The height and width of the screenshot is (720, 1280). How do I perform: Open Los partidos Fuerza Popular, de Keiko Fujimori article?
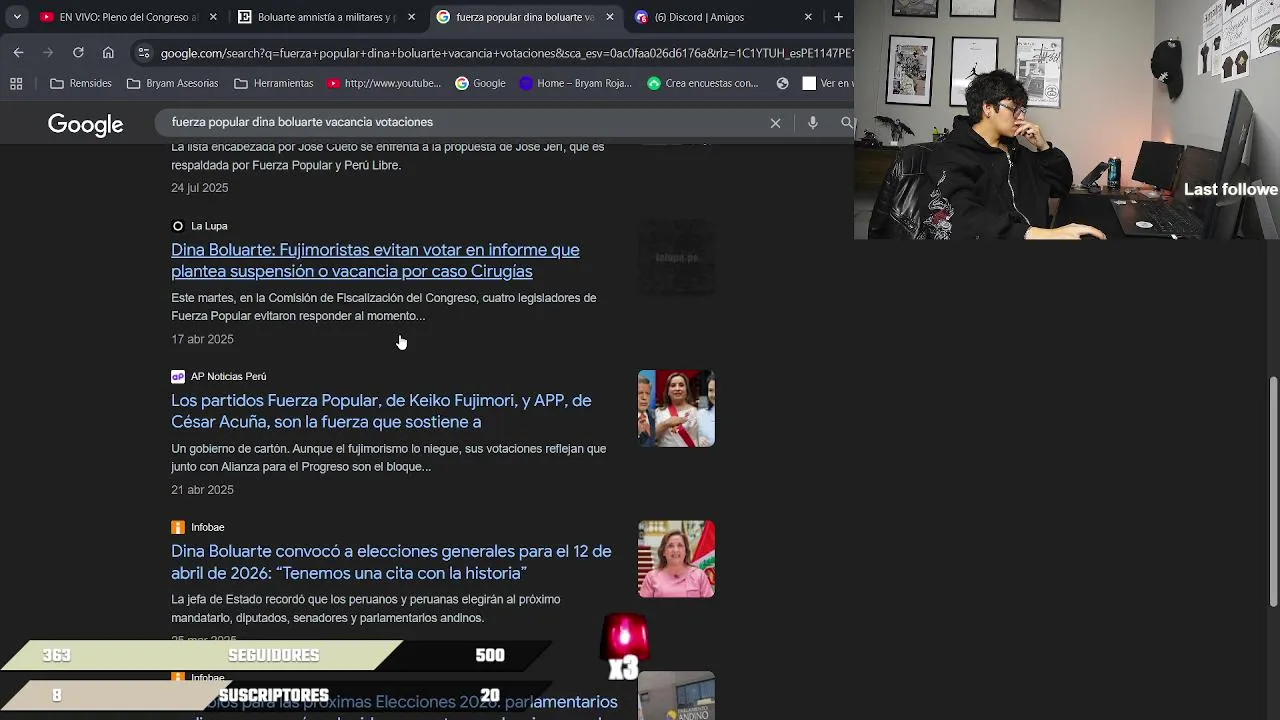click(x=381, y=411)
